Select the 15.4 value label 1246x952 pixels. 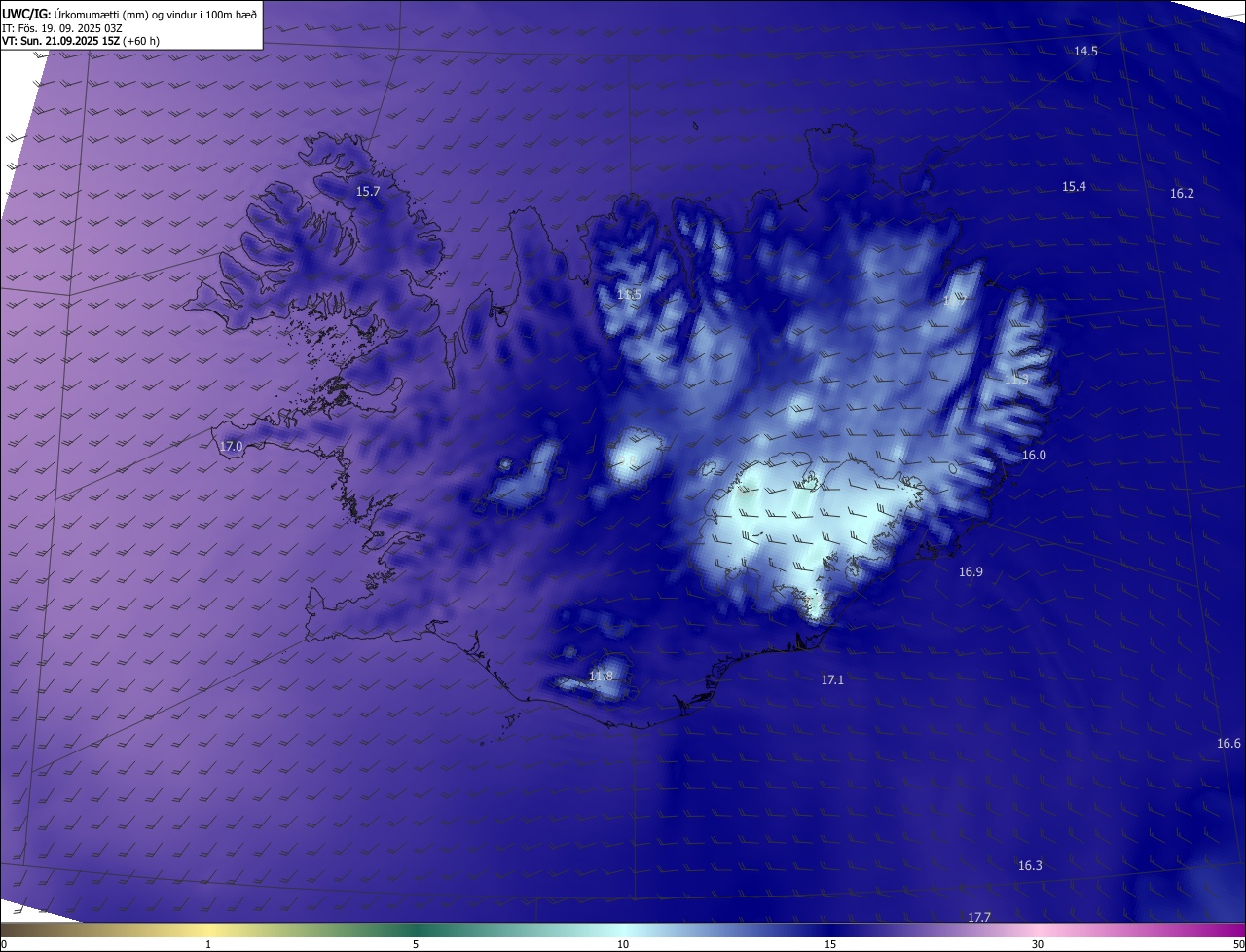coord(1074,186)
